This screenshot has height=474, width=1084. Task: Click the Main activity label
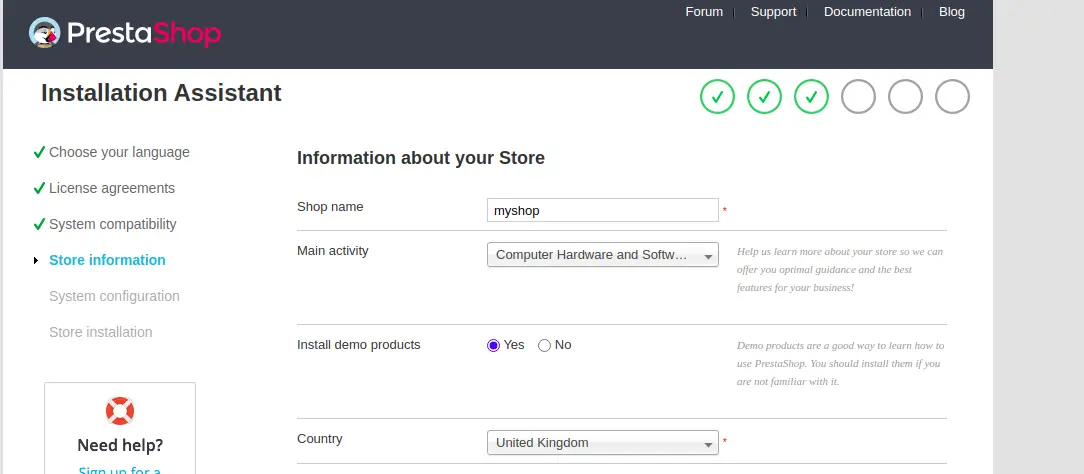pos(333,251)
